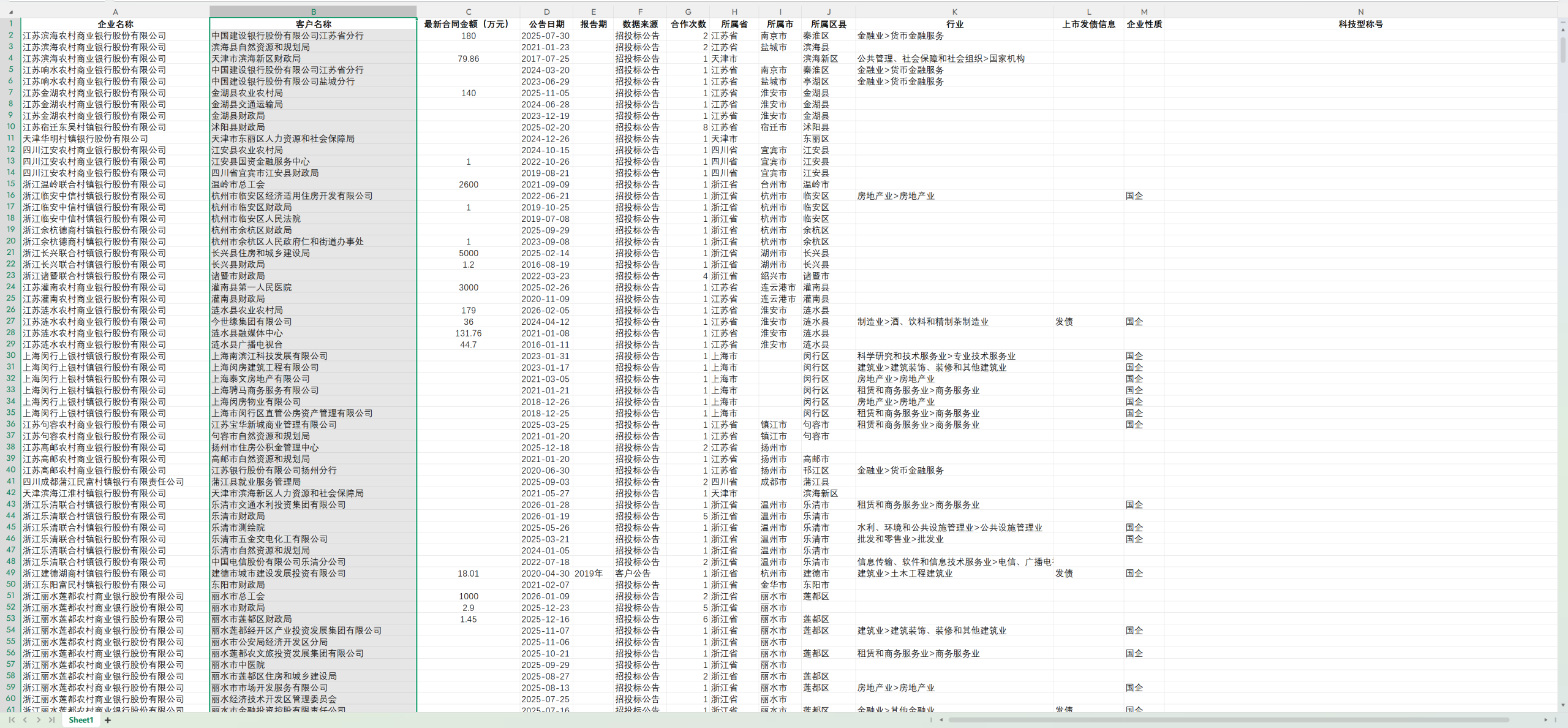This screenshot has width=1568, height=728.
Task: Select column N header
Action: click(x=1360, y=12)
